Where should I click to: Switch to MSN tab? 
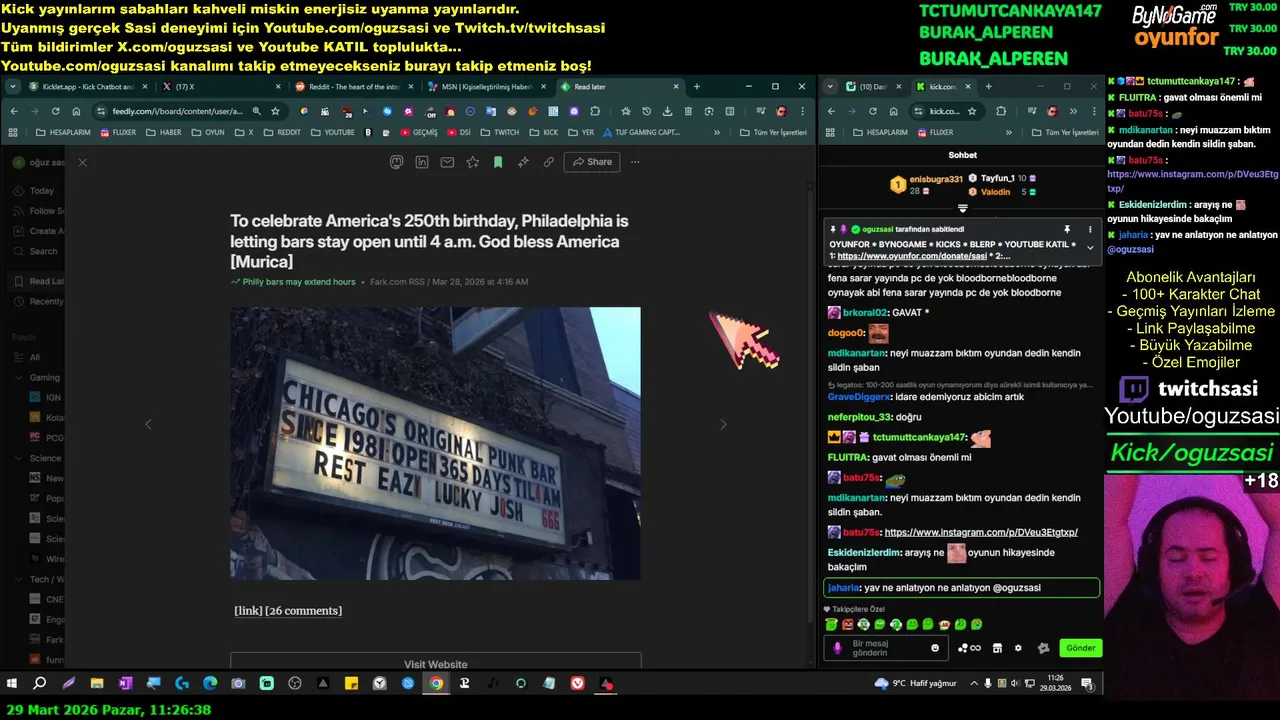point(485,87)
